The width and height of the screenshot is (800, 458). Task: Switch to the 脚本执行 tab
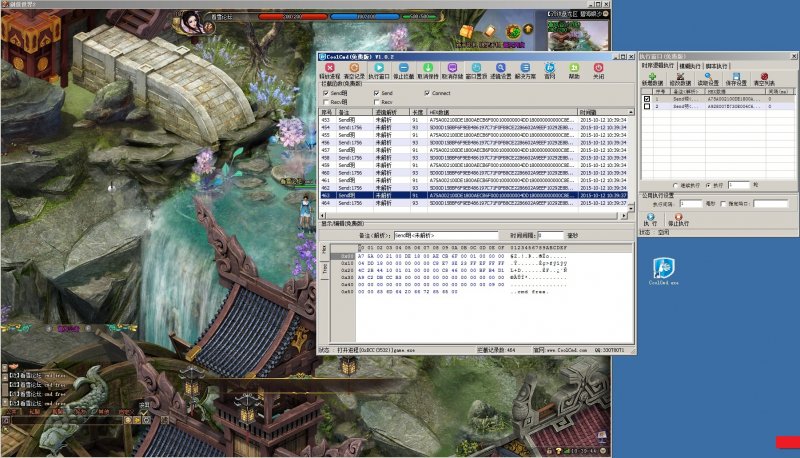click(716, 66)
